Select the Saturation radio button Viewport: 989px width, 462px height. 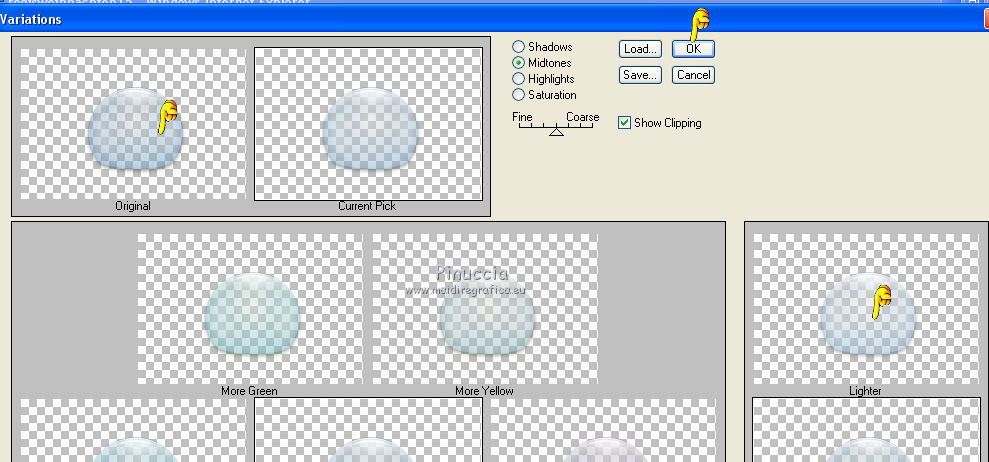[518, 95]
